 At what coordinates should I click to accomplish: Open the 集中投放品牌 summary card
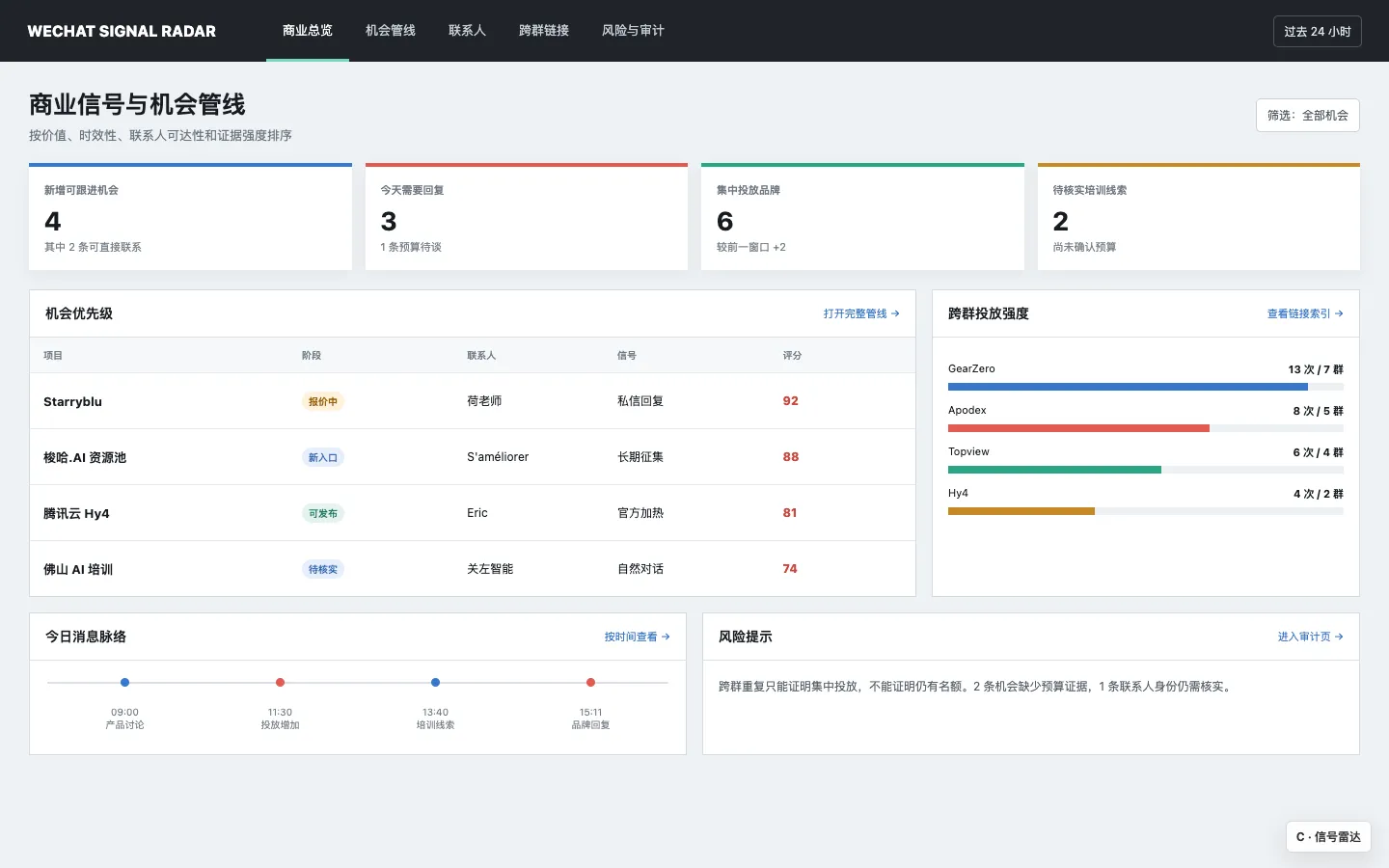(862, 217)
